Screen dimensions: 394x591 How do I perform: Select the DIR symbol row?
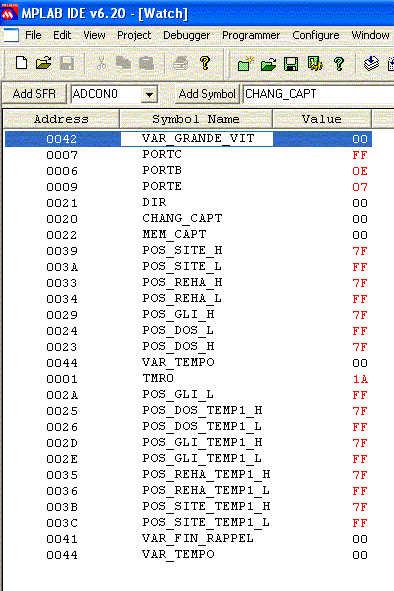tap(189, 203)
